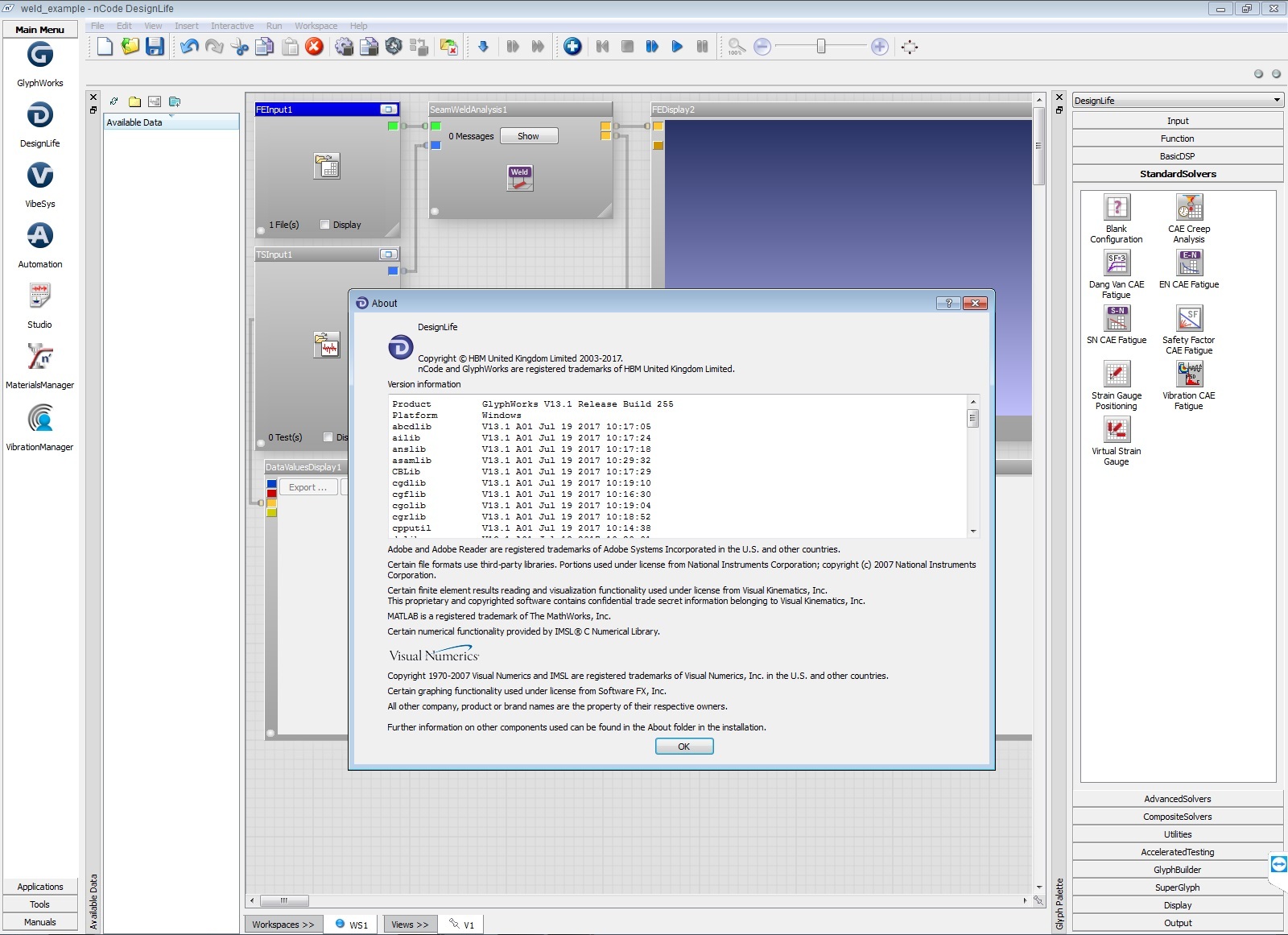Click the Workspaces >> button
Screen dimensions: 1288x935
click(283, 925)
